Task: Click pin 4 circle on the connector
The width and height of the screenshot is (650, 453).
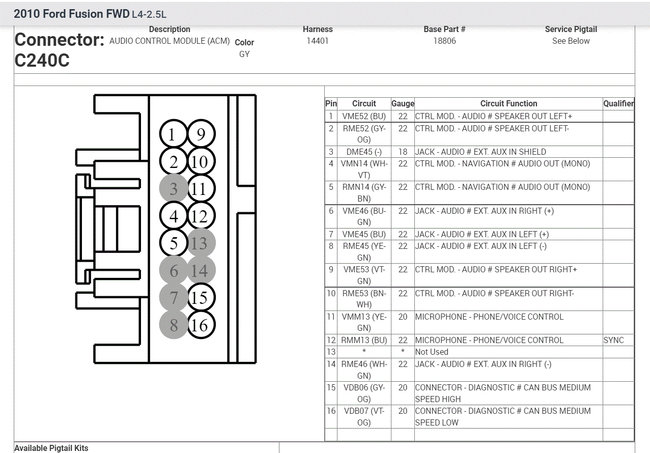Action: [x=173, y=216]
